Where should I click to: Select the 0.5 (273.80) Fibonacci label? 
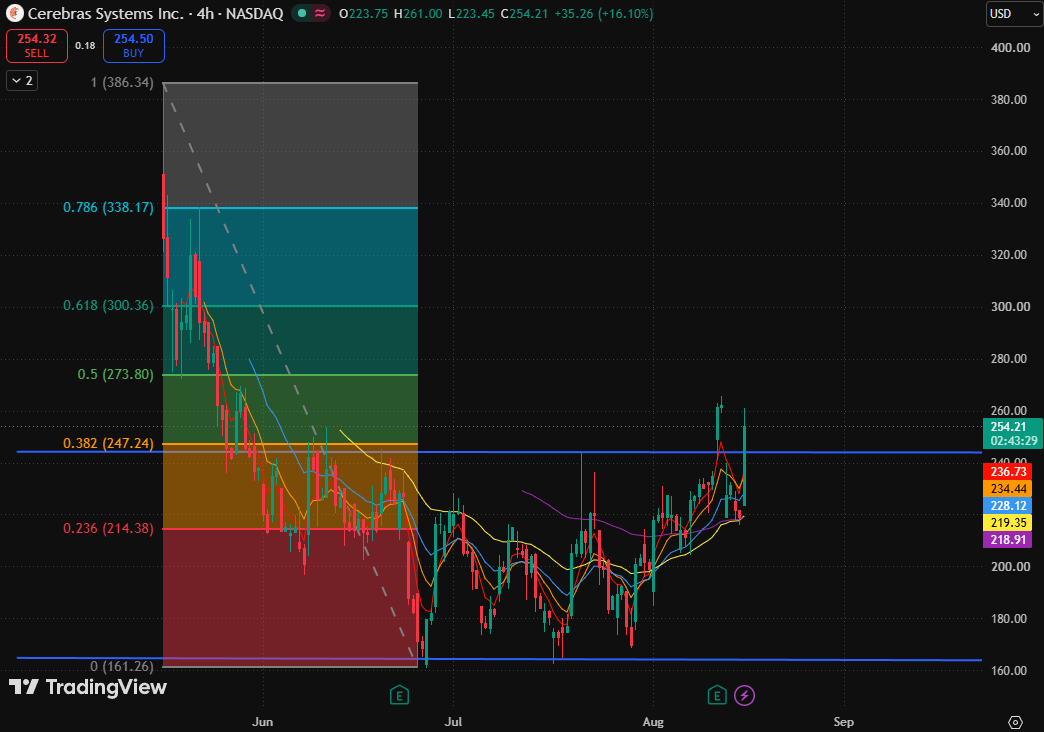pyautogui.click(x=115, y=374)
